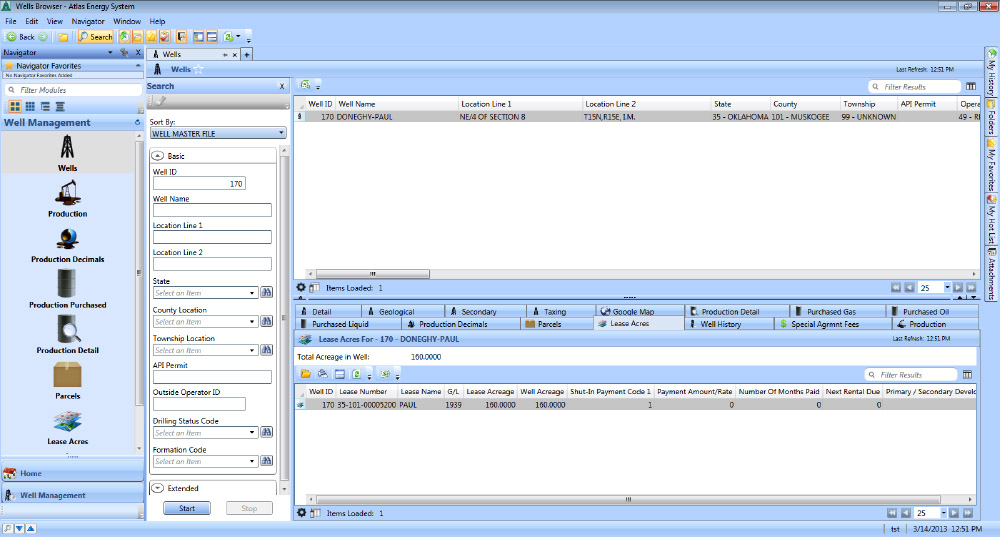This screenshot has width=1000, height=537.
Task: Open the Wells module in the Navigator
Action: coord(68,153)
